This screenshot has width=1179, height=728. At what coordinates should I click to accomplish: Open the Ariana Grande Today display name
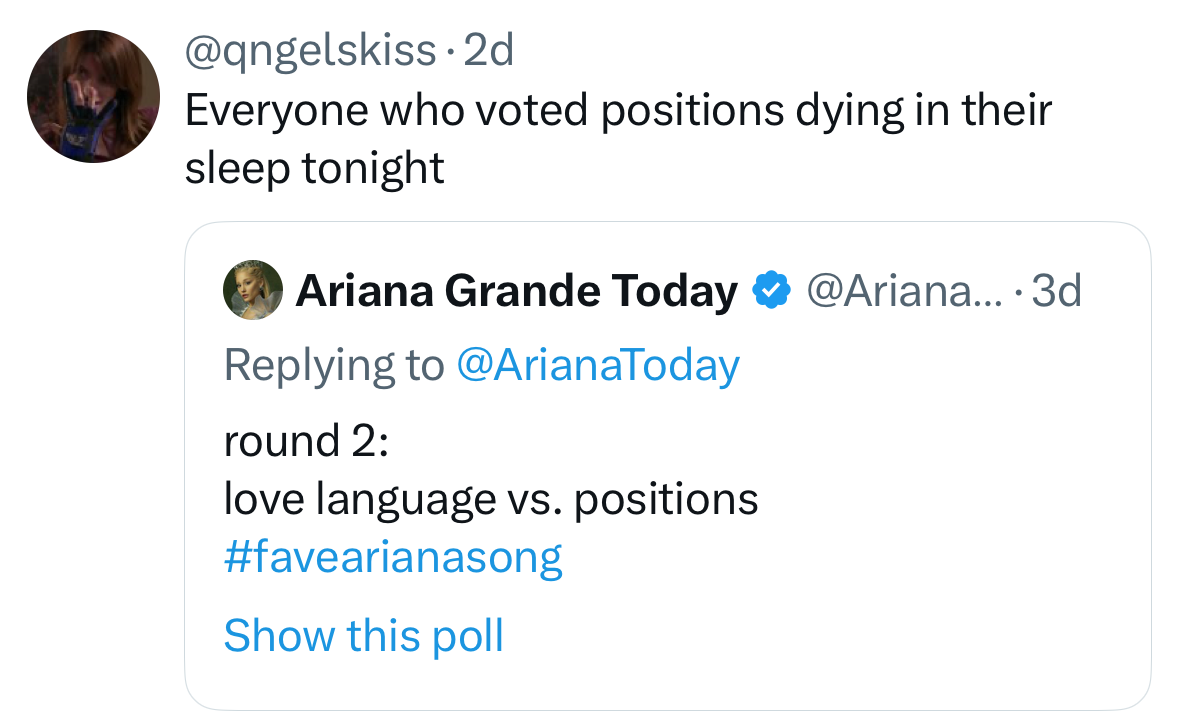pos(516,291)
